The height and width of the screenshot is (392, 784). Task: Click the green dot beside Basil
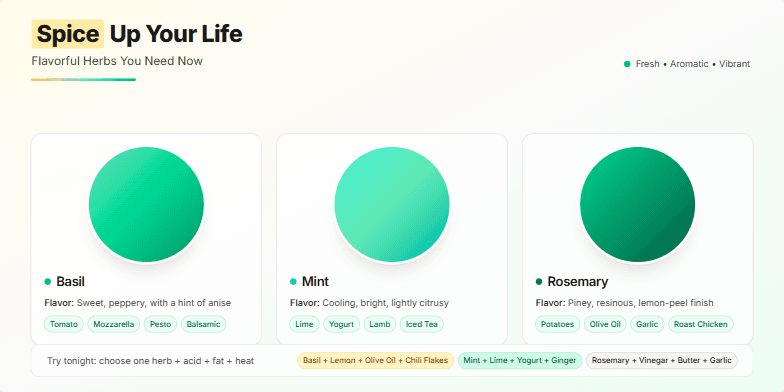[x=48, y=282]
